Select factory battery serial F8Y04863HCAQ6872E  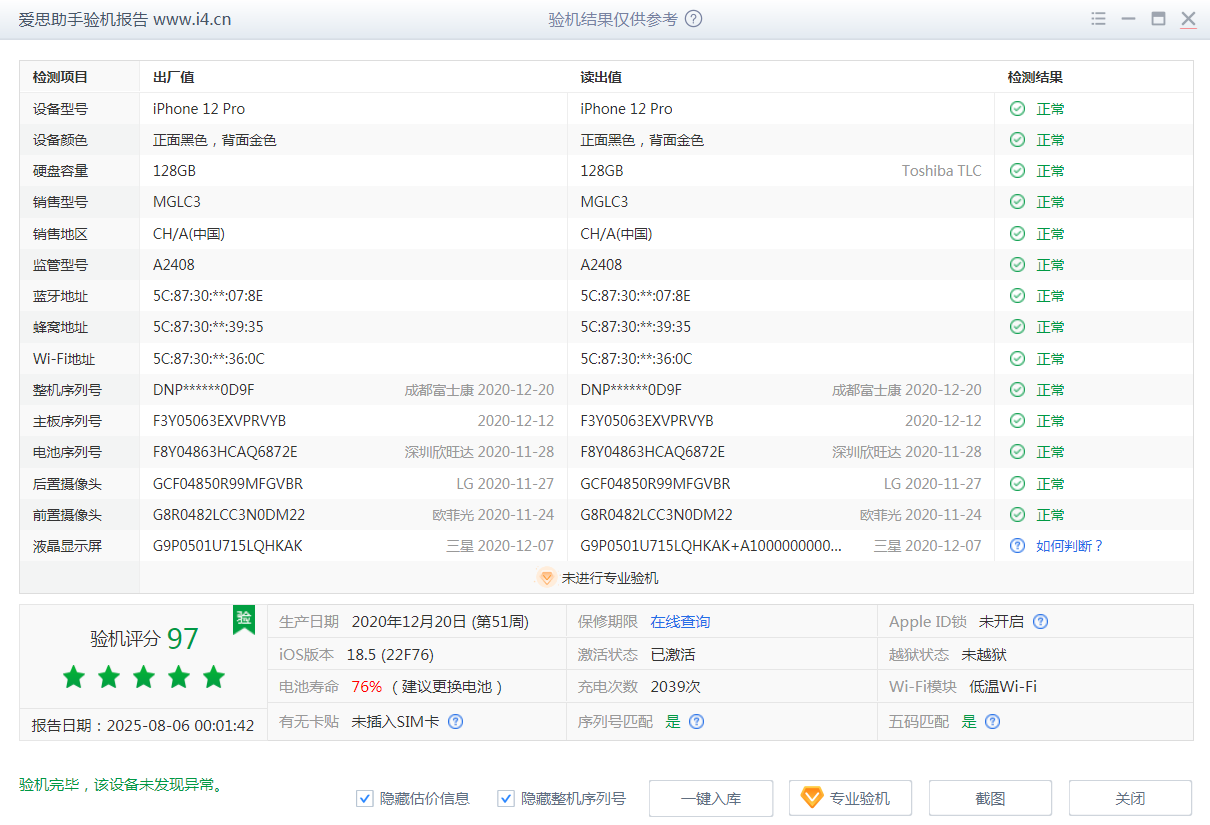click(225, 452)
